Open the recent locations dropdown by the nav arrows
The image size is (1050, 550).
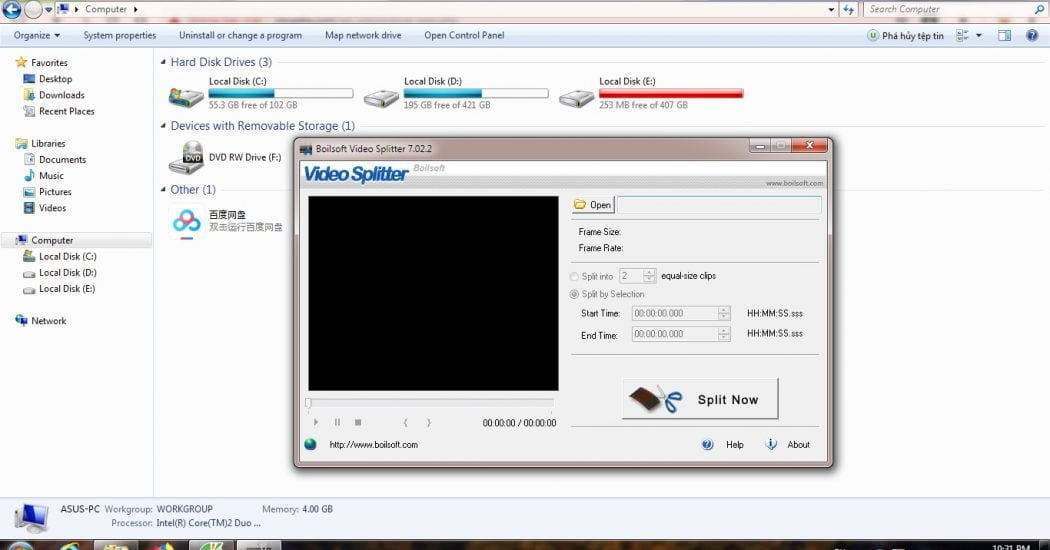pos(49,10)
